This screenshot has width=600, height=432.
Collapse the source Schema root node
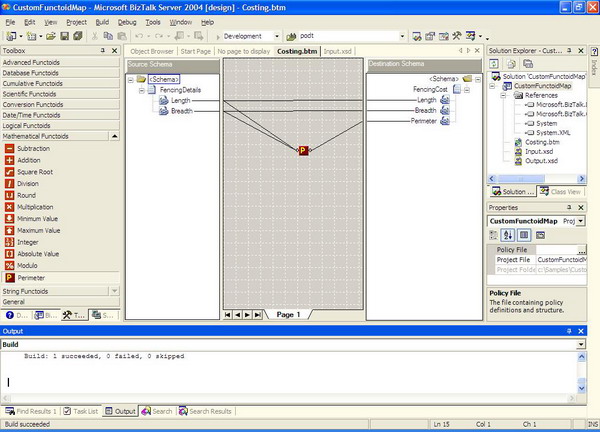[x=130, y=80]
